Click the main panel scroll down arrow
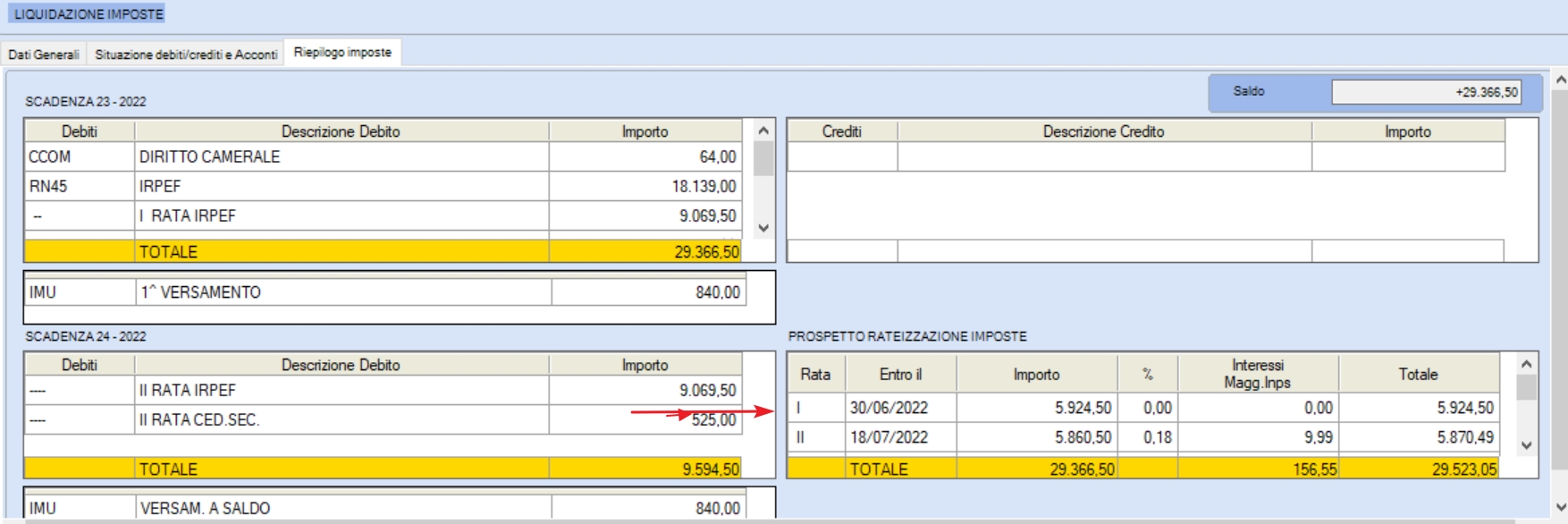 coord(1560,507)
